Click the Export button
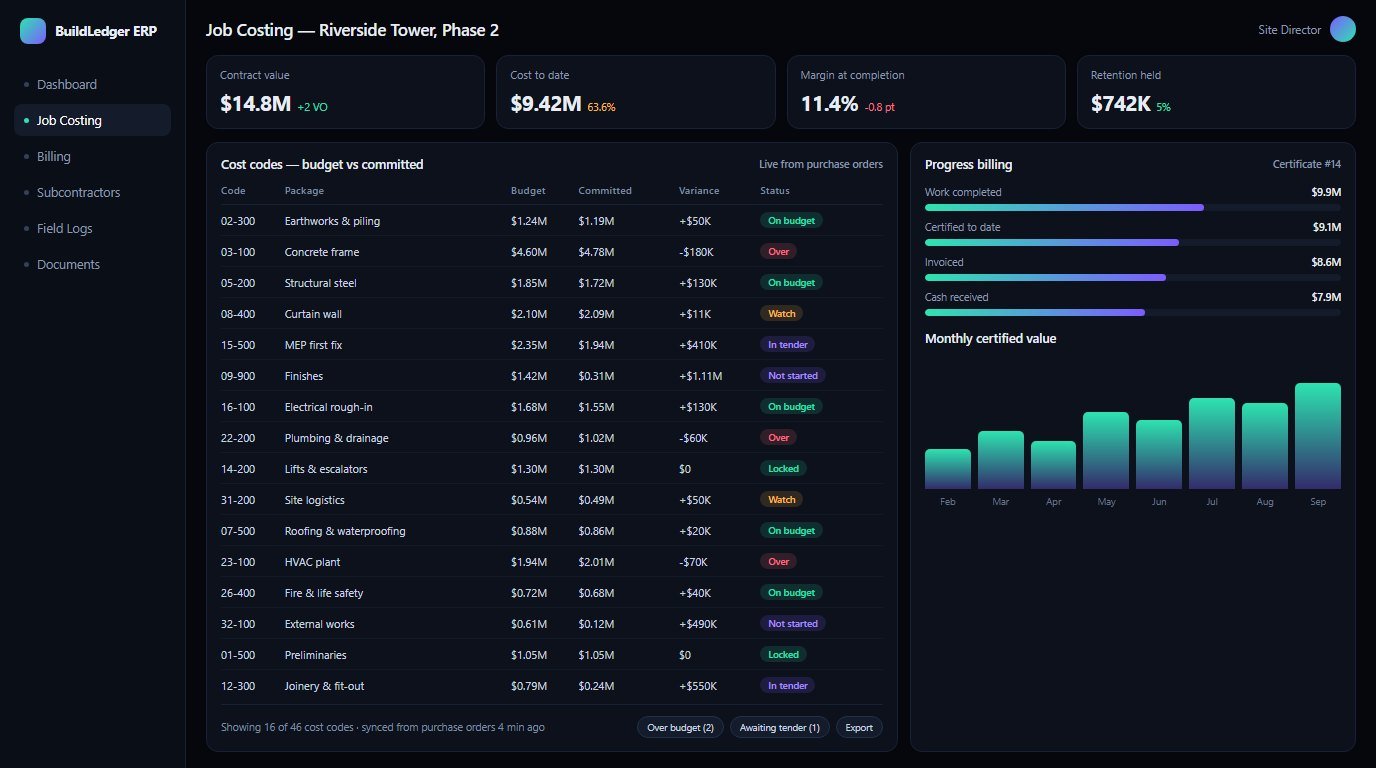Viewport: 1376px width, 768px height. click(859, 728)
